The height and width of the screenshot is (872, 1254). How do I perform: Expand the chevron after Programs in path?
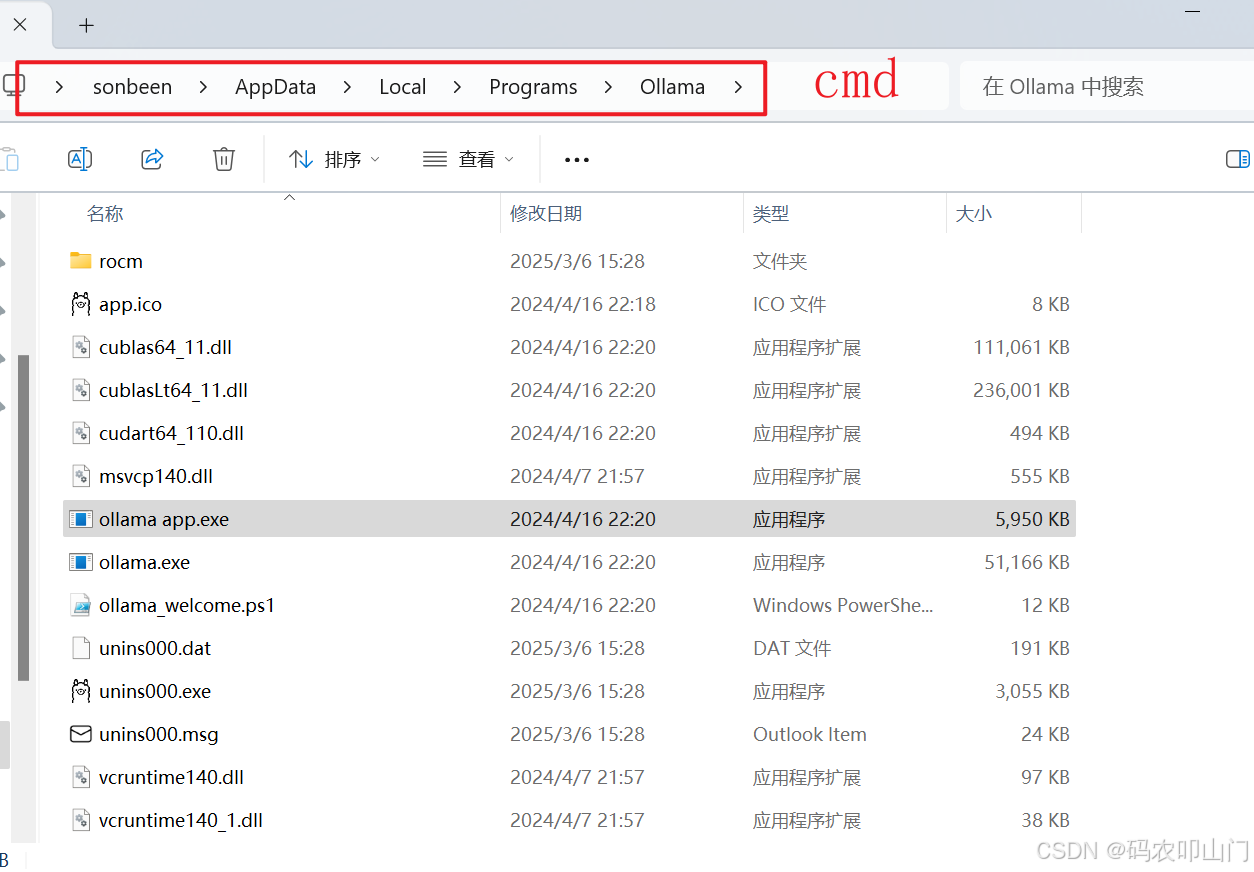pyautogui.click(x=608, y=87)
